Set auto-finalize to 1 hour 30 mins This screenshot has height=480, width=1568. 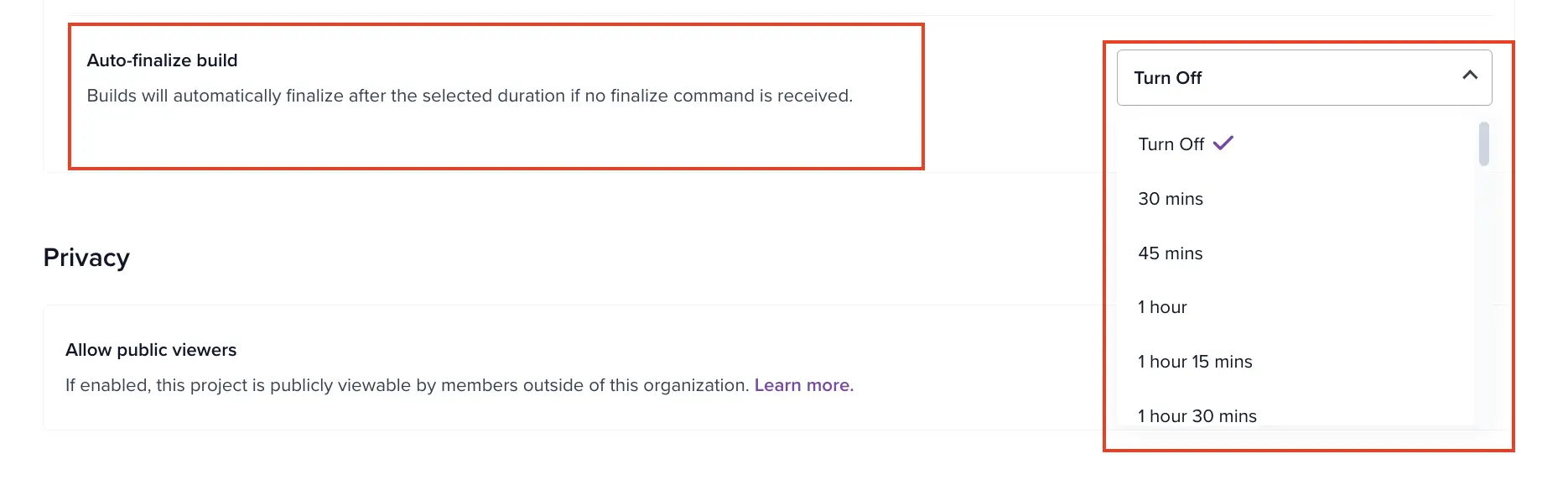point(1197,415)
